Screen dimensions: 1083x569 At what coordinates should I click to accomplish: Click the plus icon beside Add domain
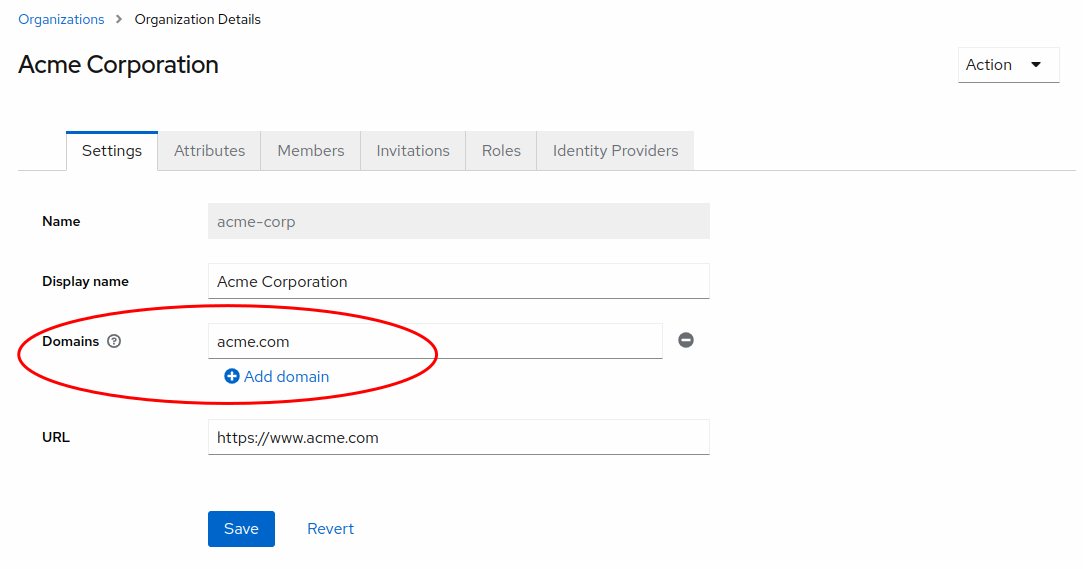coord(232,377)
